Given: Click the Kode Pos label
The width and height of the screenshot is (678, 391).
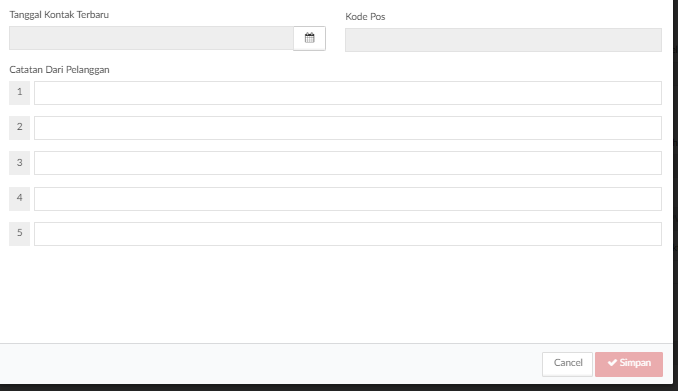Looking at the screenshot, I should coord(365,17).
